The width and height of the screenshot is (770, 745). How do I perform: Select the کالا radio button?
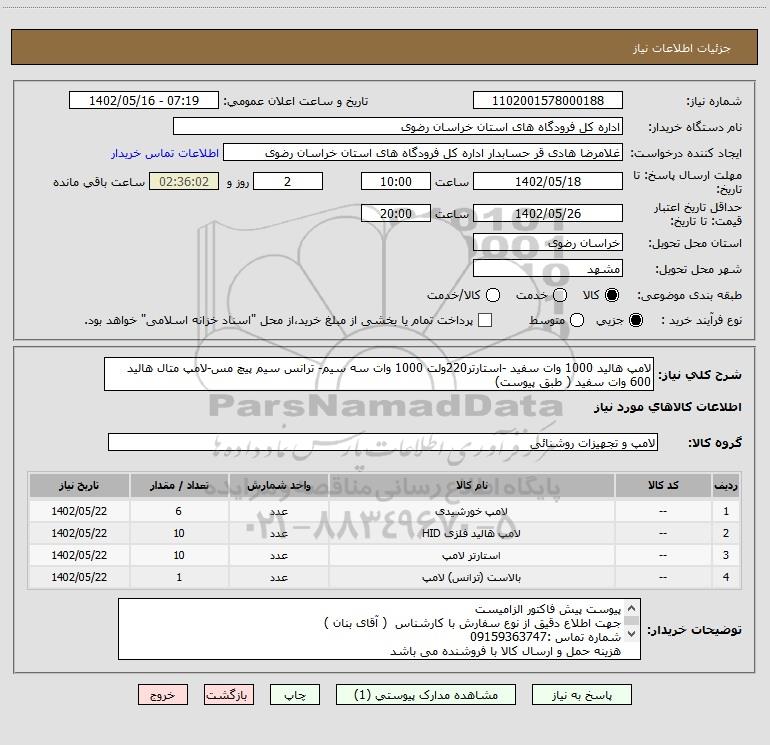pyautogui.click(x=612, y=295)
